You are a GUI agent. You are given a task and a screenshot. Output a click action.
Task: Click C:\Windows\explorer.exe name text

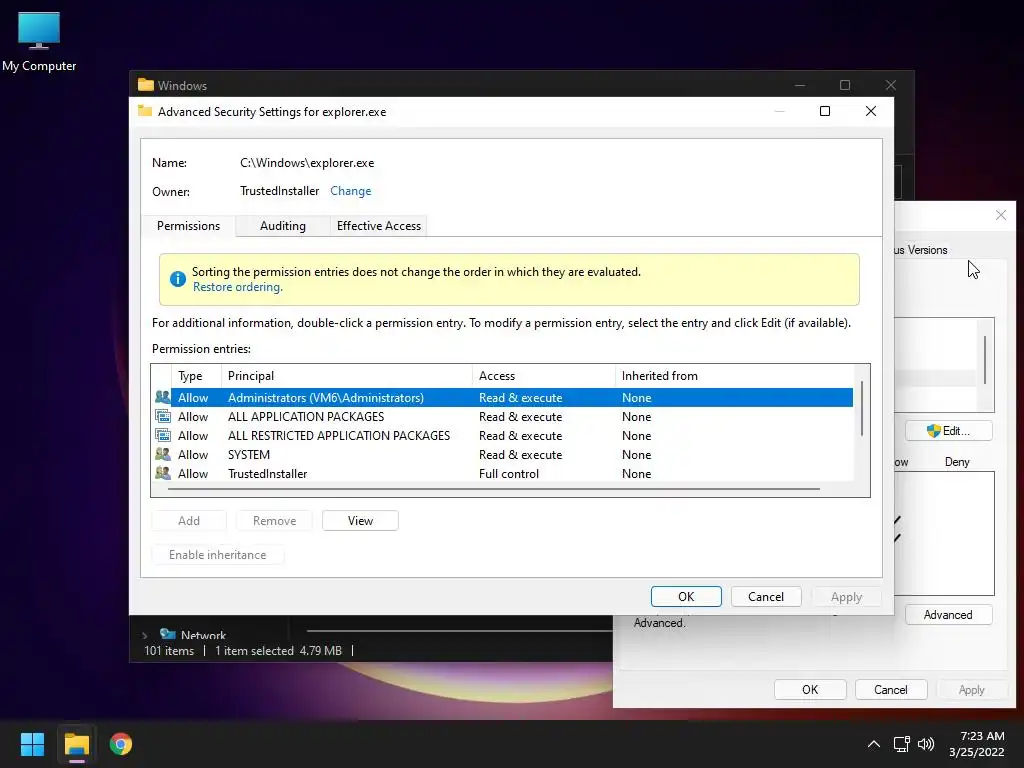pyautogui.click(x=307, y=163)
